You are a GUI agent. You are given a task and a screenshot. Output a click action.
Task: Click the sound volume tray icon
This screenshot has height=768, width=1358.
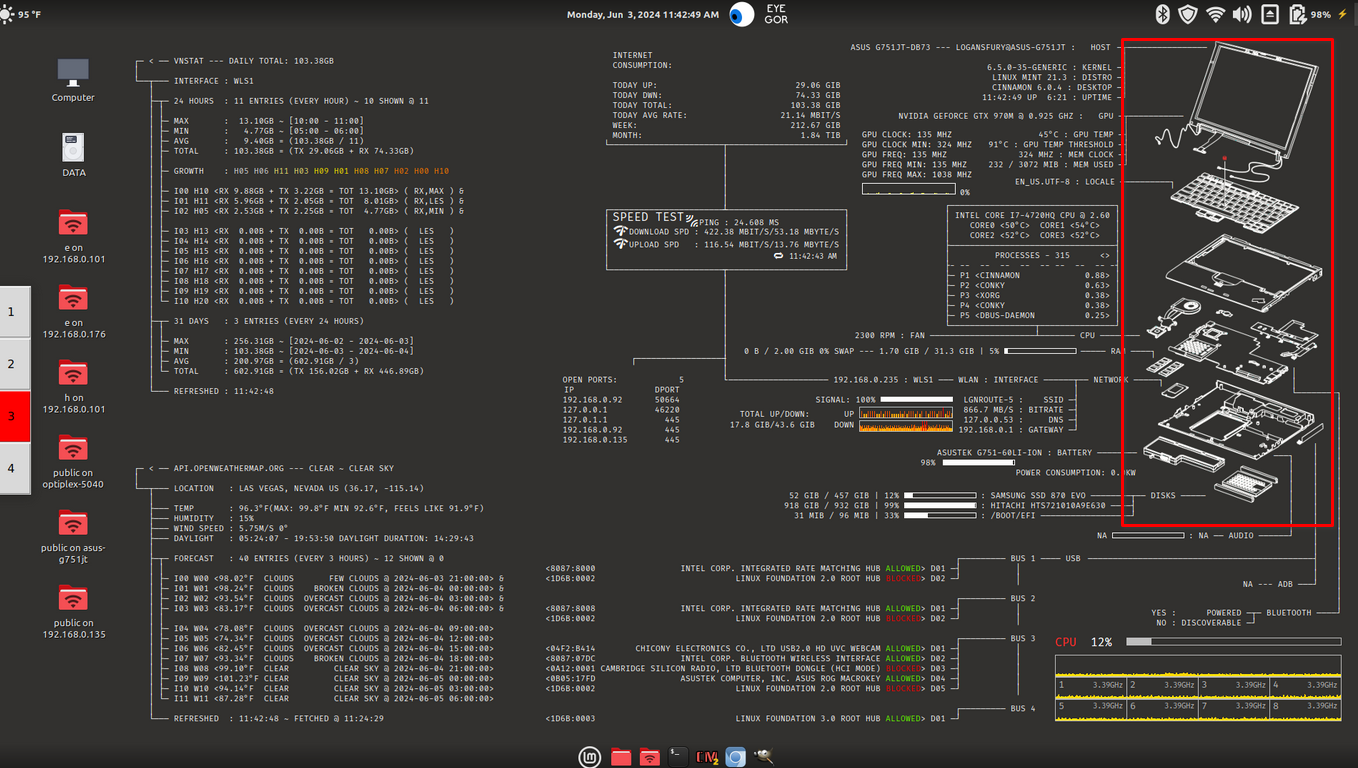click(1242, 14)
